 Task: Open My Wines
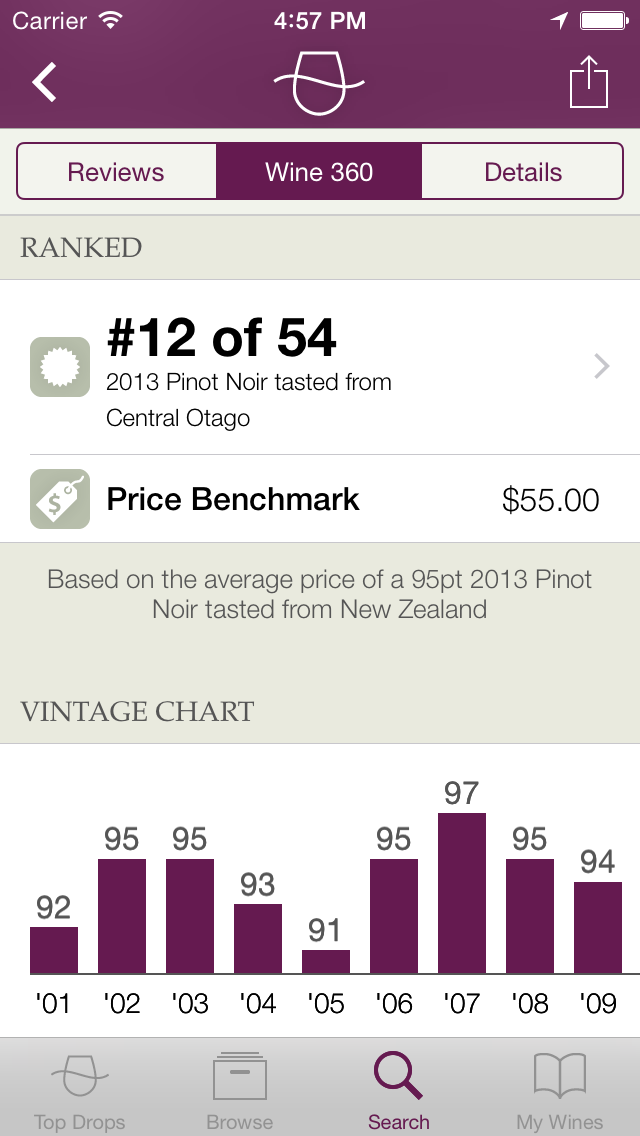[x=559, y=1085]
